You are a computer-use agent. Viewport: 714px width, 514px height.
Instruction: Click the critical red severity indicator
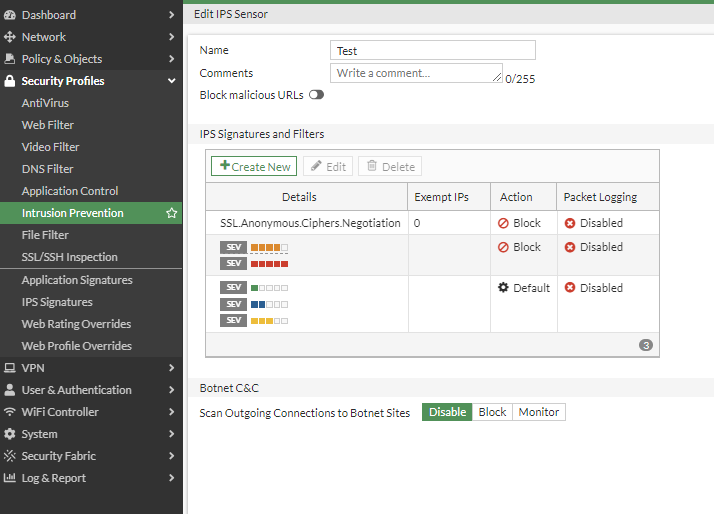coord(269,263)
